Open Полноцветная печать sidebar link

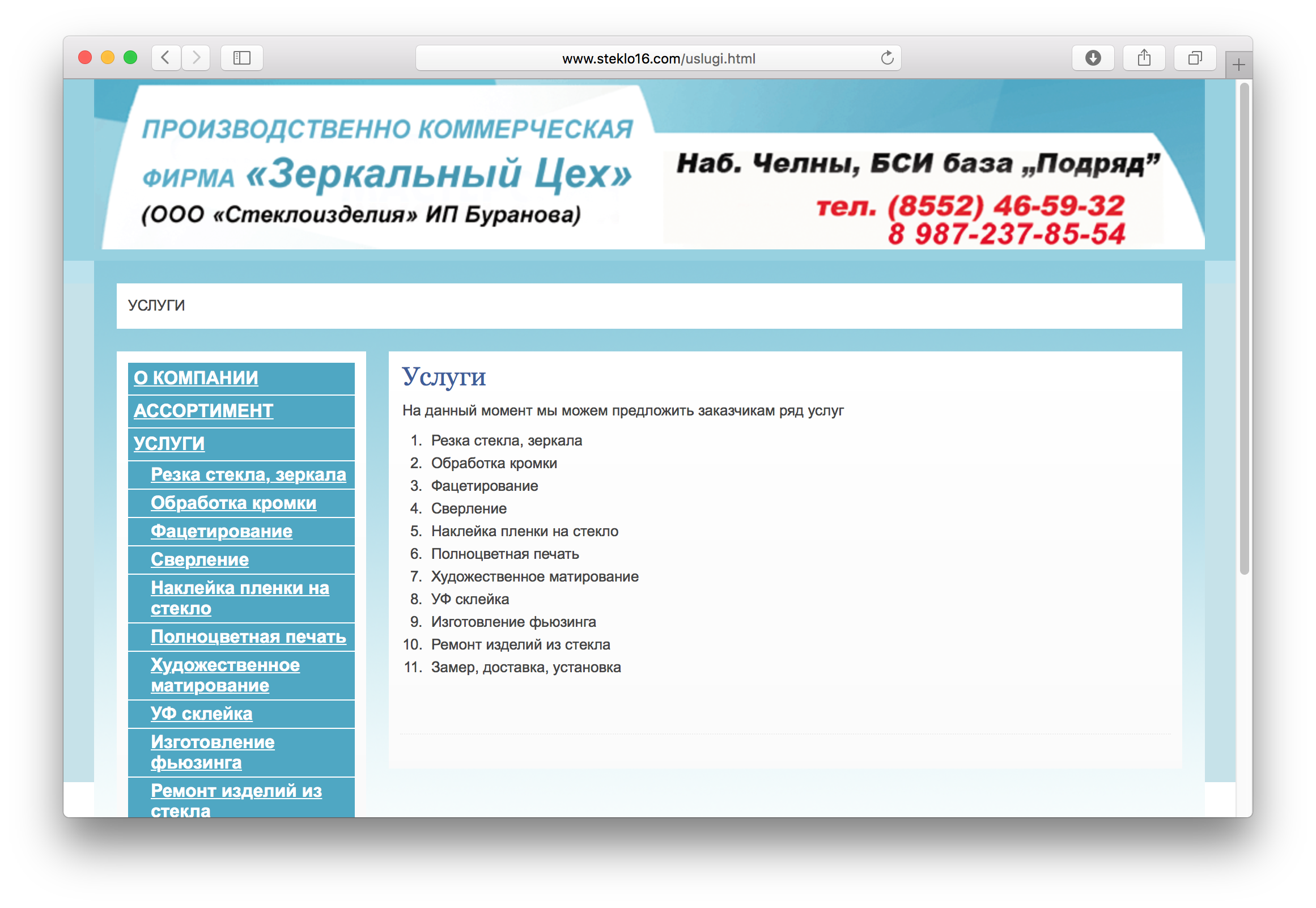(x=249, y=637)
